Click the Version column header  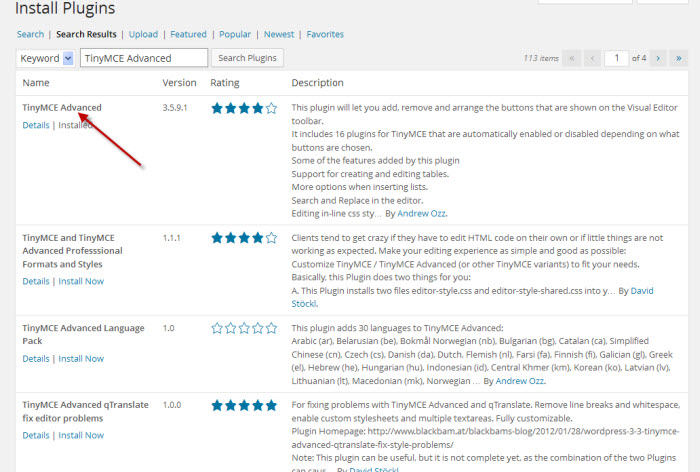click(179, 83)
